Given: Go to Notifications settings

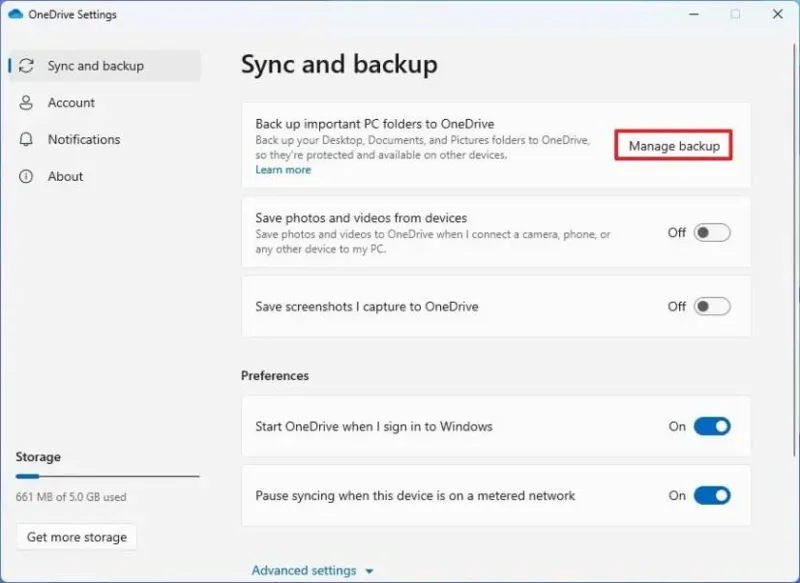Looking at the screenshot, I should (x=105, y=139).
